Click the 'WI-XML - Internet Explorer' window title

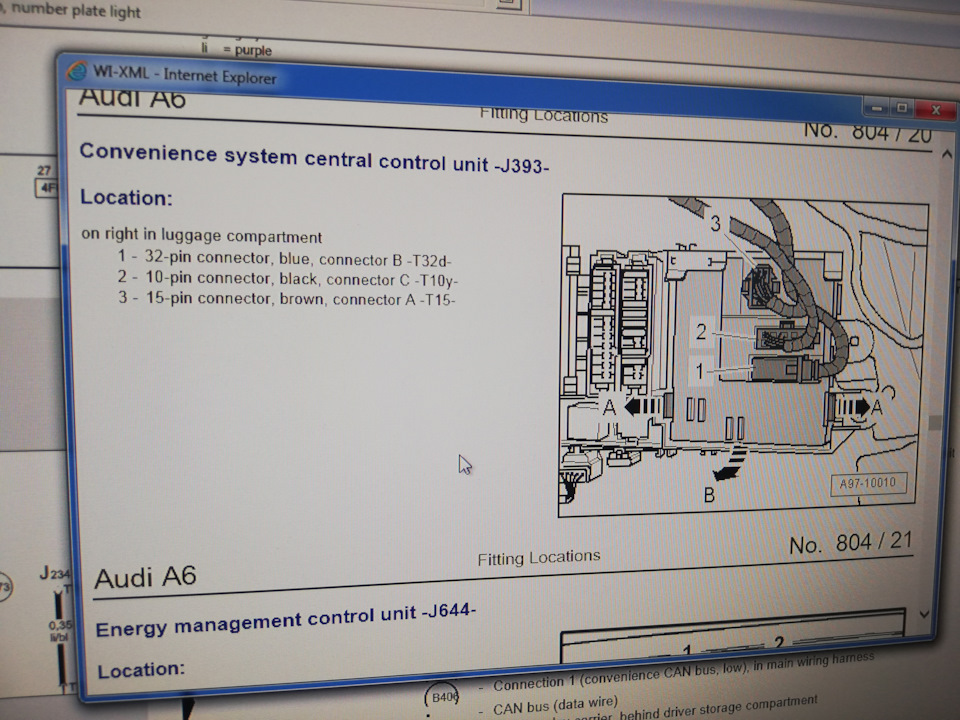coord(184,75)
